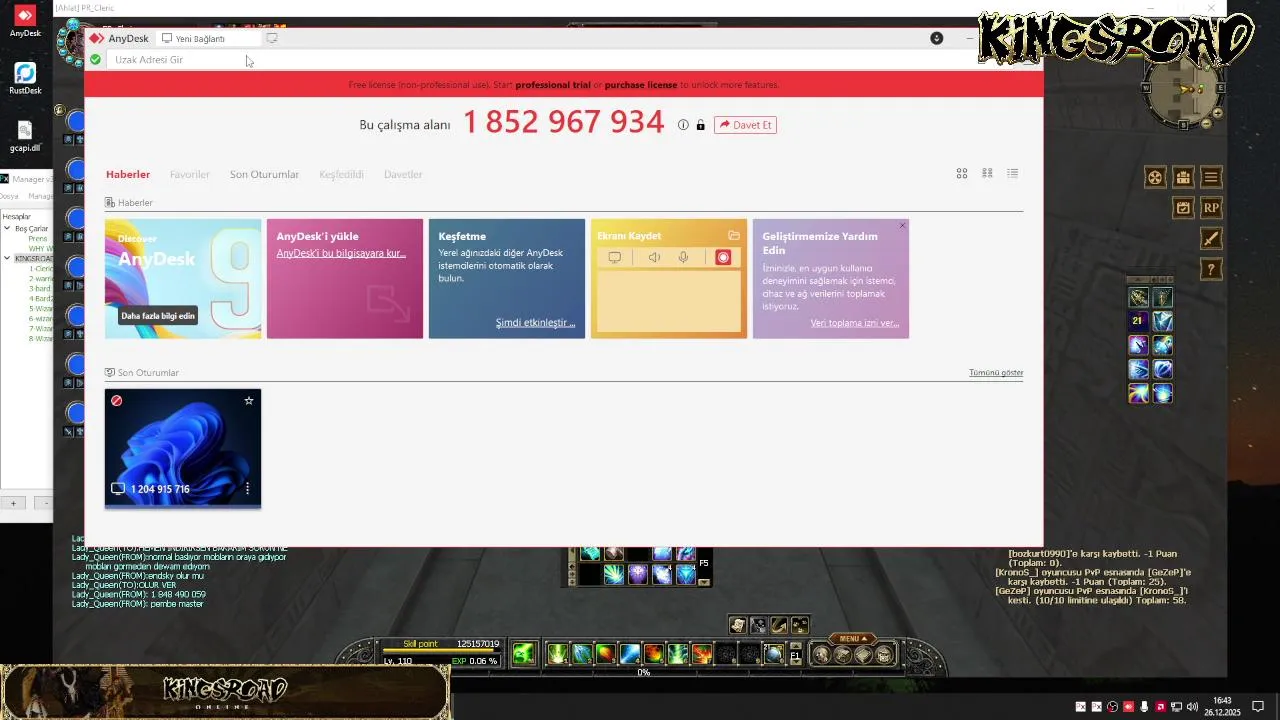Click the screen icon in Ekranı Kaydet
Screen dimensions: 1280x720
(x=615, y=257)
